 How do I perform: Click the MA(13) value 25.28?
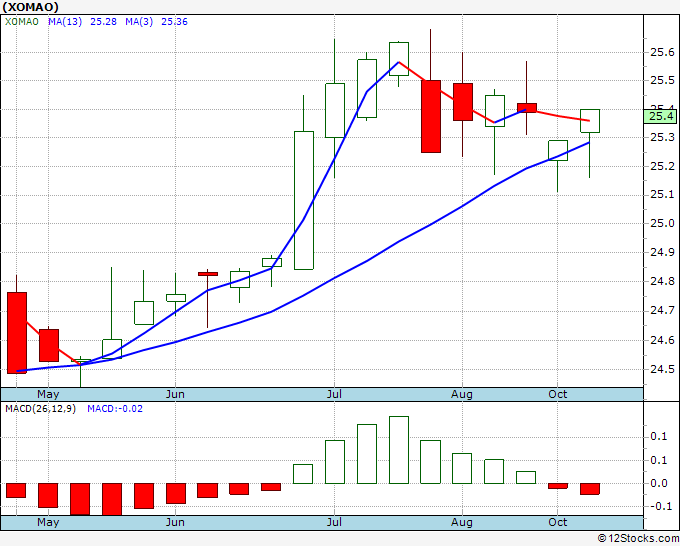103,22
